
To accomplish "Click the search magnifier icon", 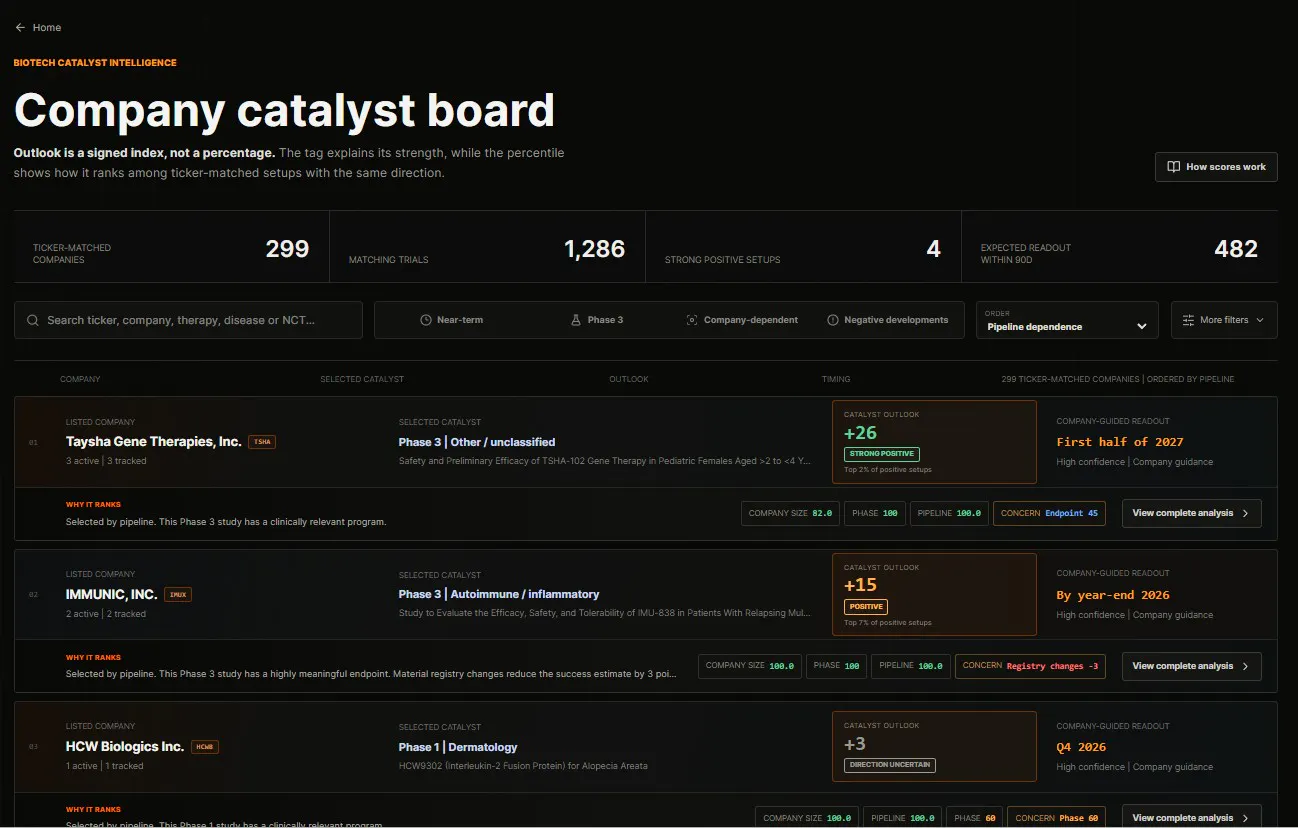I will [34, 321].
